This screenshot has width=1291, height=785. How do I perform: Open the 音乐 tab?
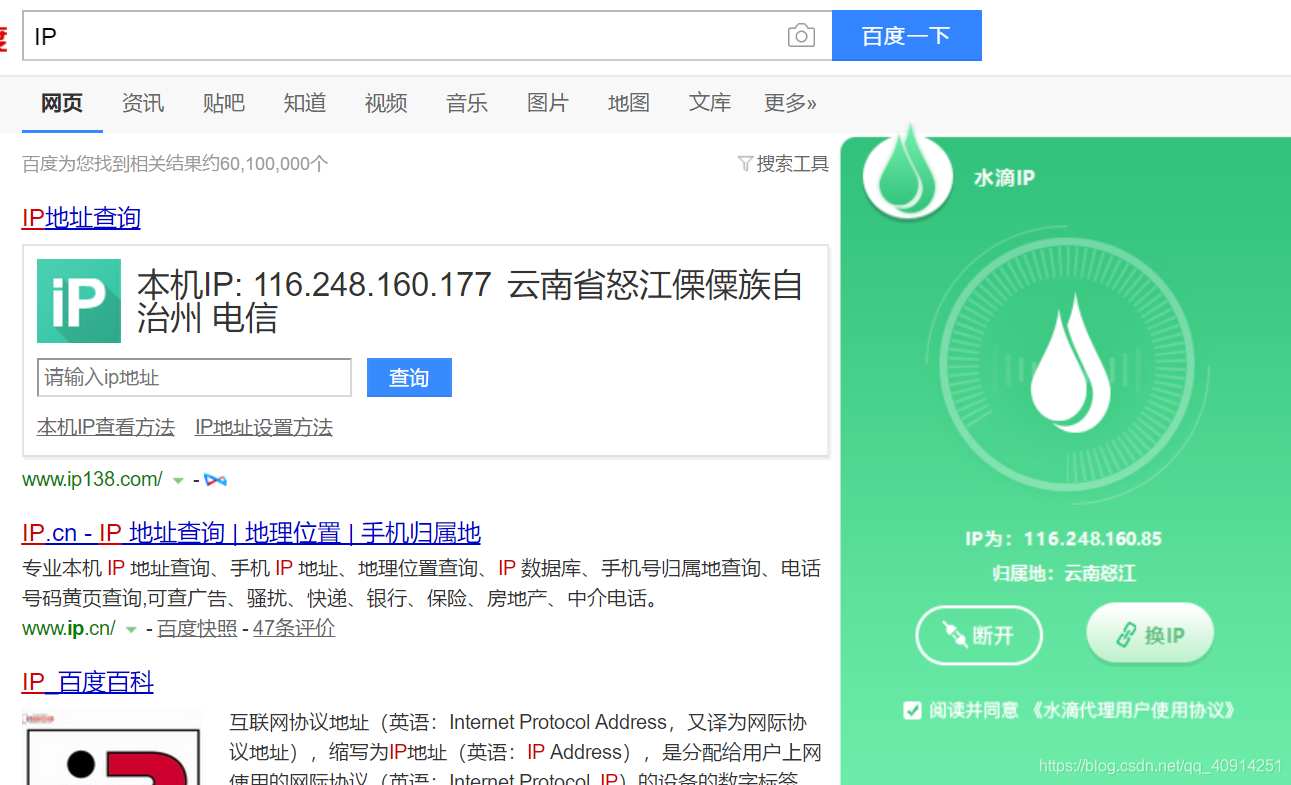pyautogui.click(x=467, y=102)
